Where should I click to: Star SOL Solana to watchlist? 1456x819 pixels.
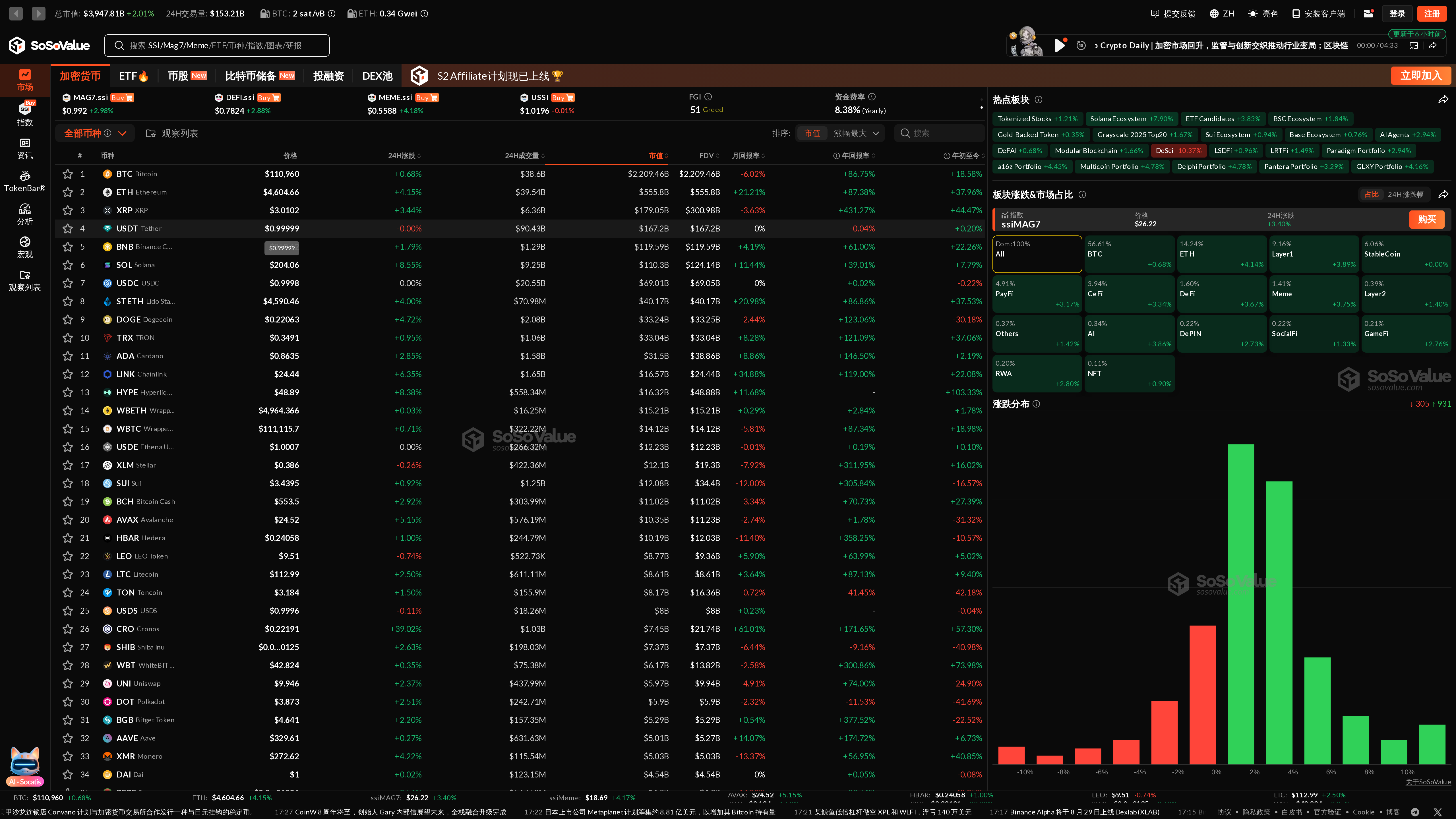[68, 265]
